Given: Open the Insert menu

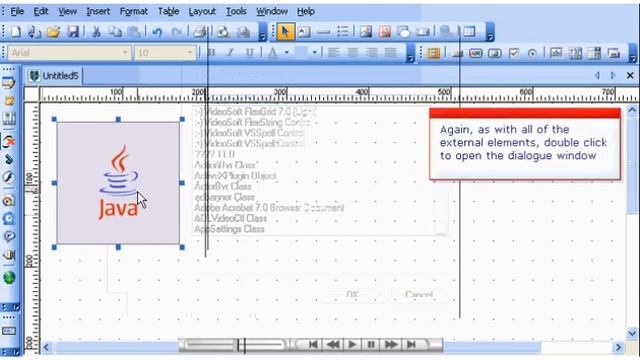Looking at the screenshot, I should [98, 11].
